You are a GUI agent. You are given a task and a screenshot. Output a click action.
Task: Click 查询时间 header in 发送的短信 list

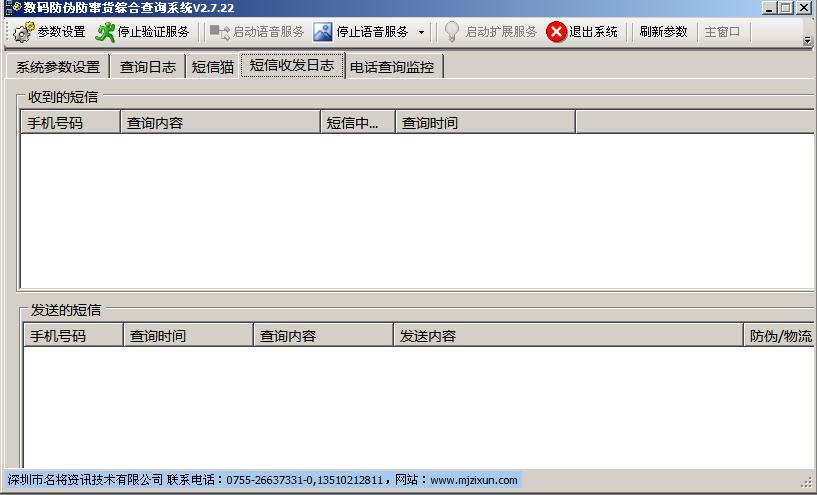point(188,336)
